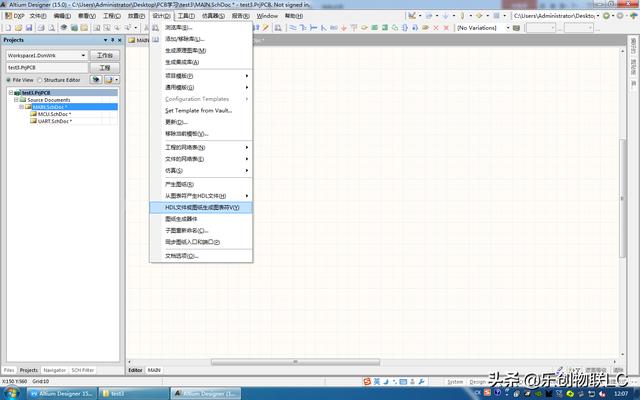Expand 从图表符产生HDL文件 submenu

coord(201,196)
